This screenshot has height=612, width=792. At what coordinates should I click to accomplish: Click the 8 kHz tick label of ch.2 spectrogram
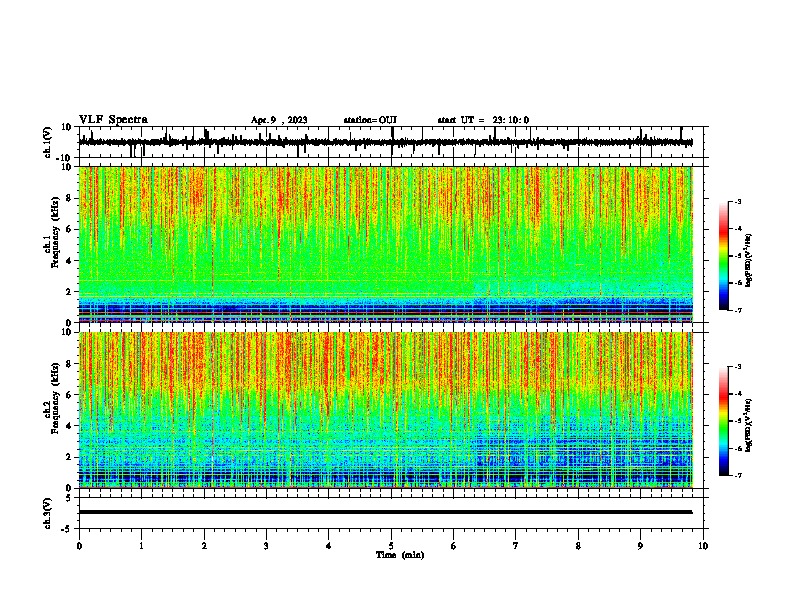[69, 364]
